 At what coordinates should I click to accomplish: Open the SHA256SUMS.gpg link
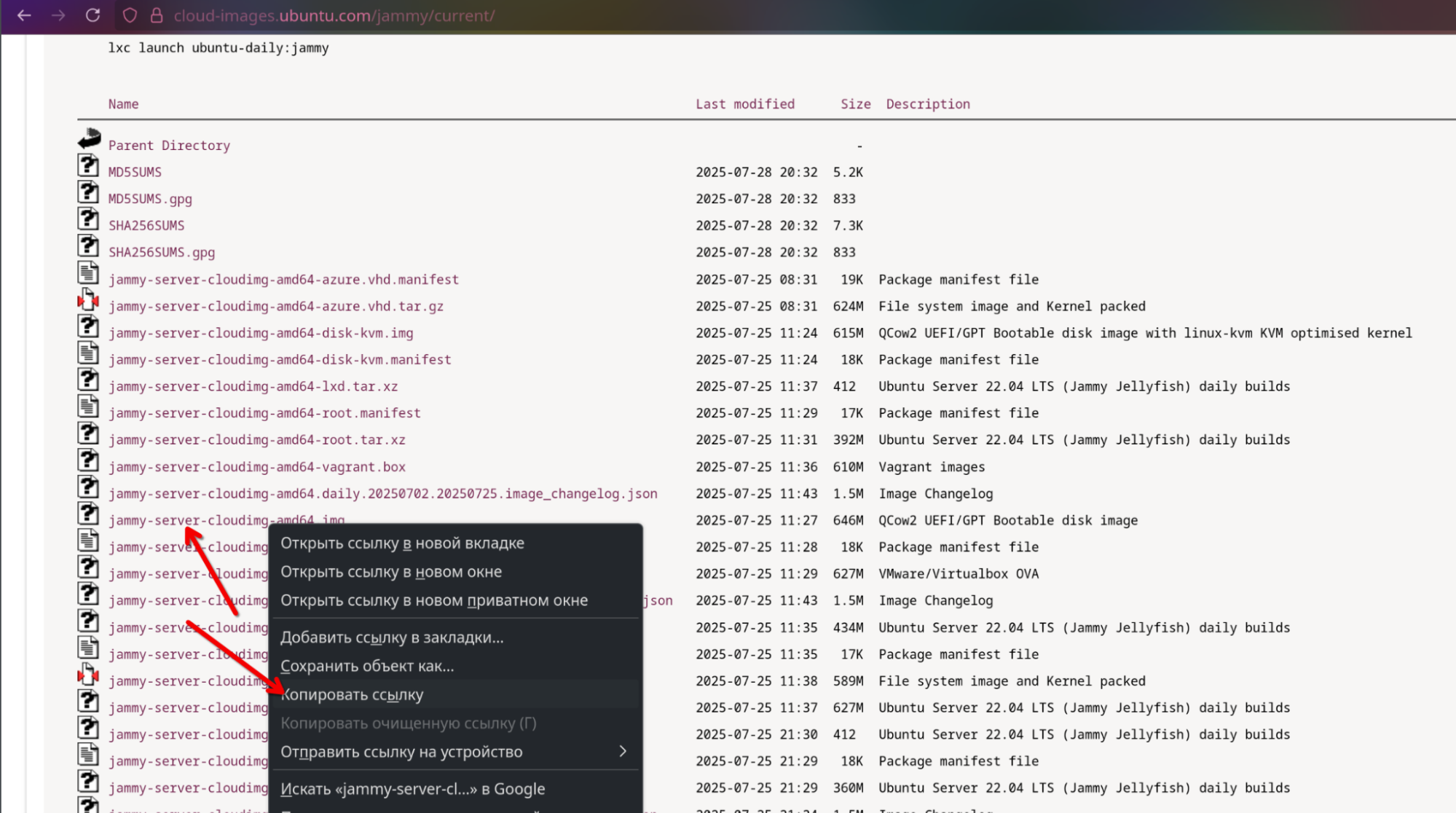162,253
